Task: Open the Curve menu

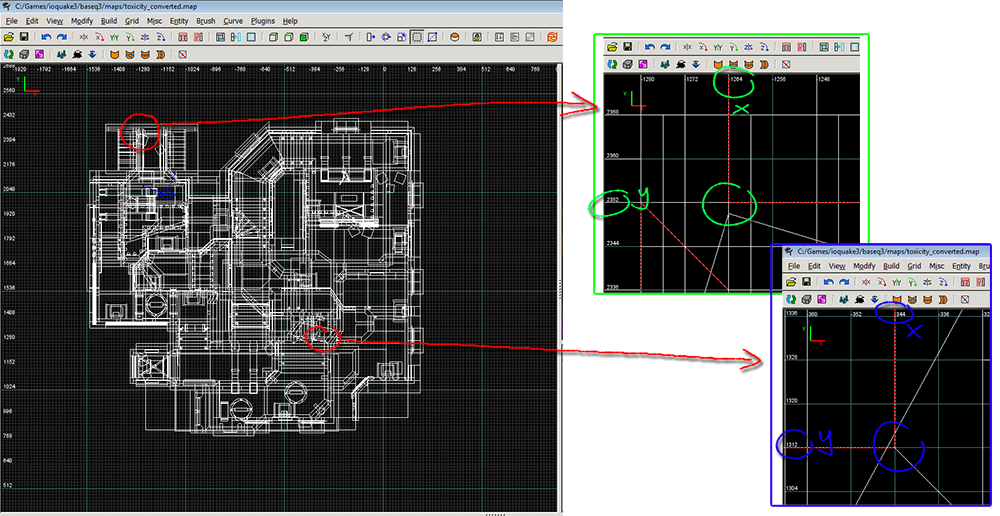Action: pos(233,20)
